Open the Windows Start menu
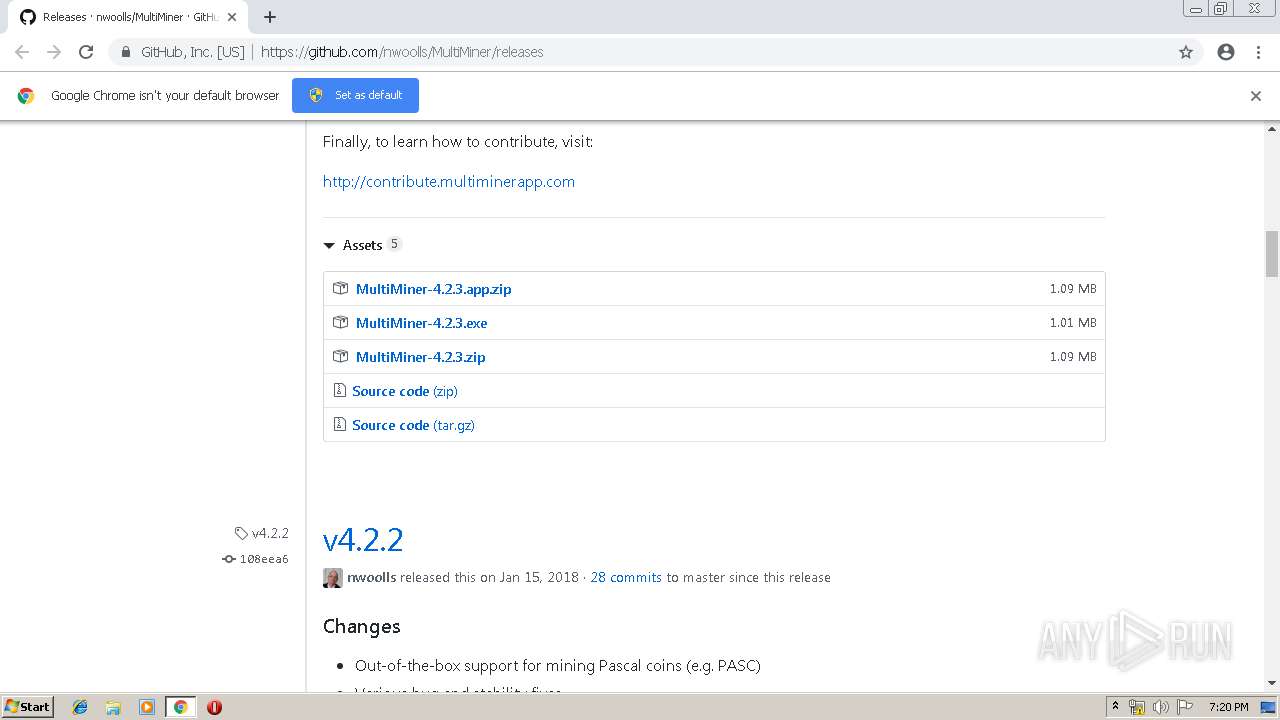 (x=27, y=706)
